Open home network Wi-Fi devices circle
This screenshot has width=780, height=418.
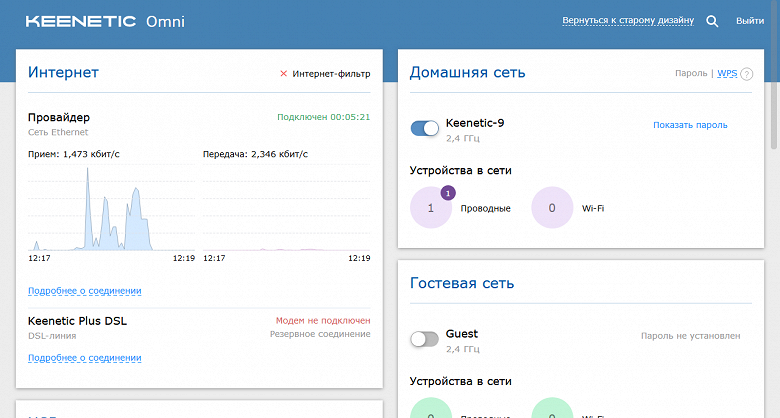pyautogui.click(x=552, y=208)
